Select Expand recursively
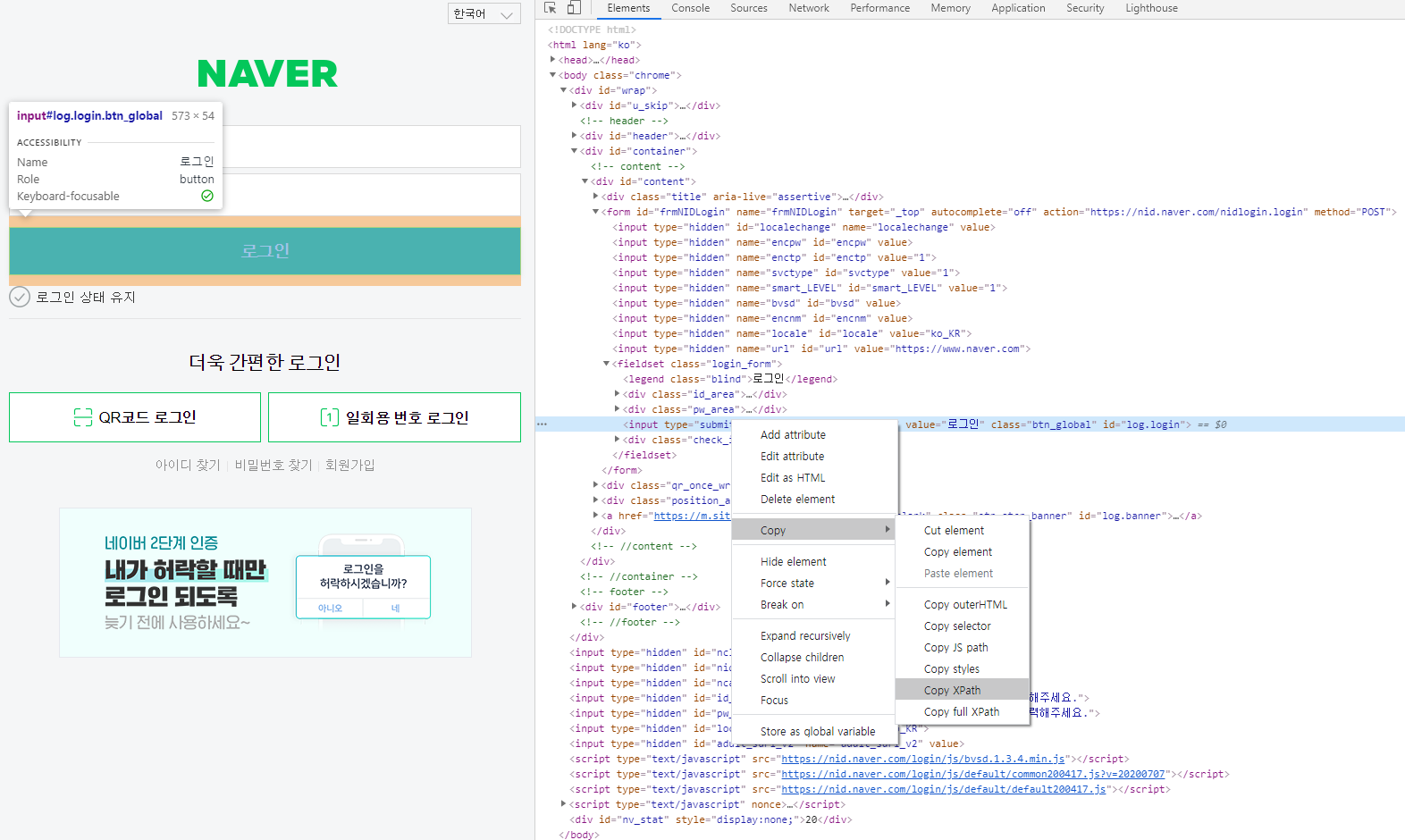 point(814,636)
